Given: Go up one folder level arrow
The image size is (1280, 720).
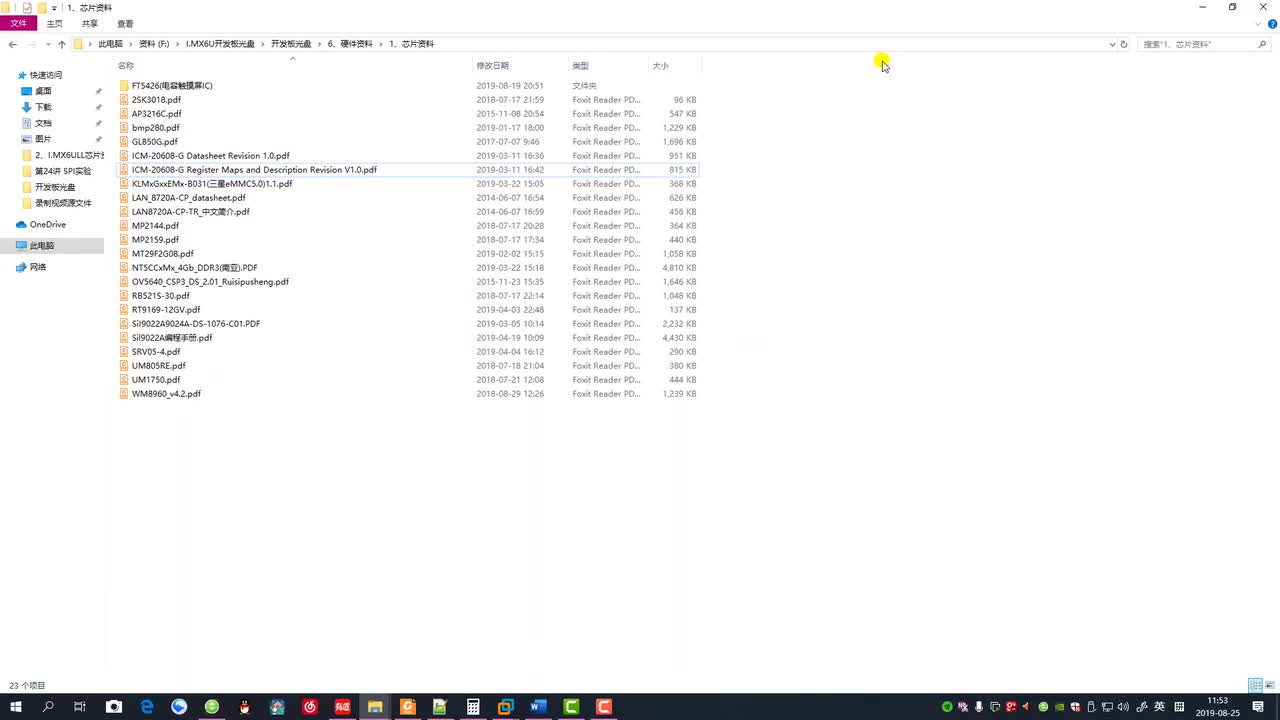Looking at the screenshot, I should pyautogui.click(x=62, y=44).
